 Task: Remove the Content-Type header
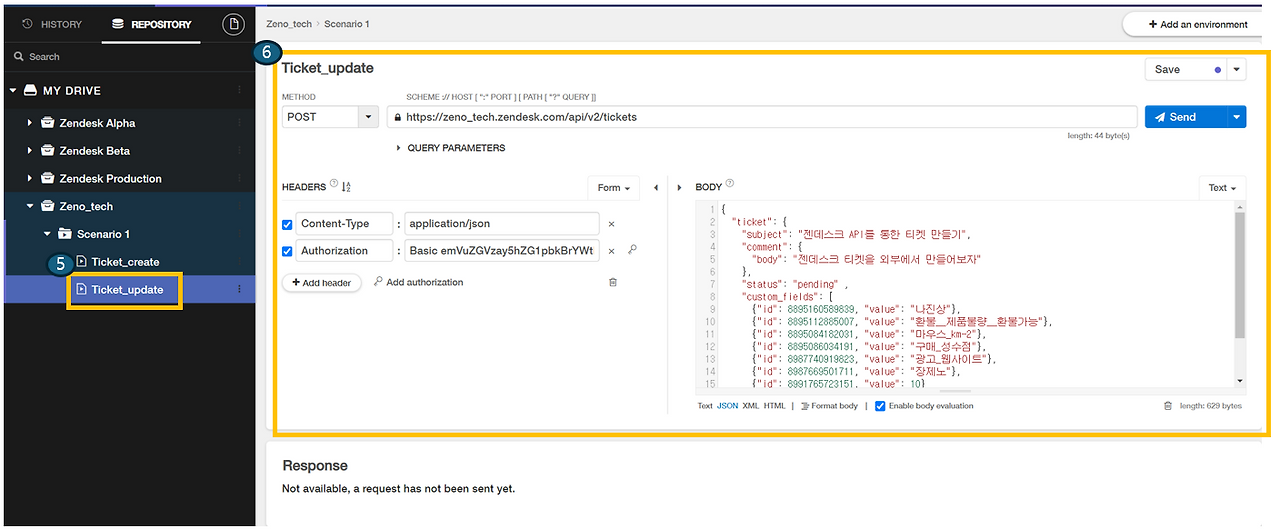click(x=612, y=224)
